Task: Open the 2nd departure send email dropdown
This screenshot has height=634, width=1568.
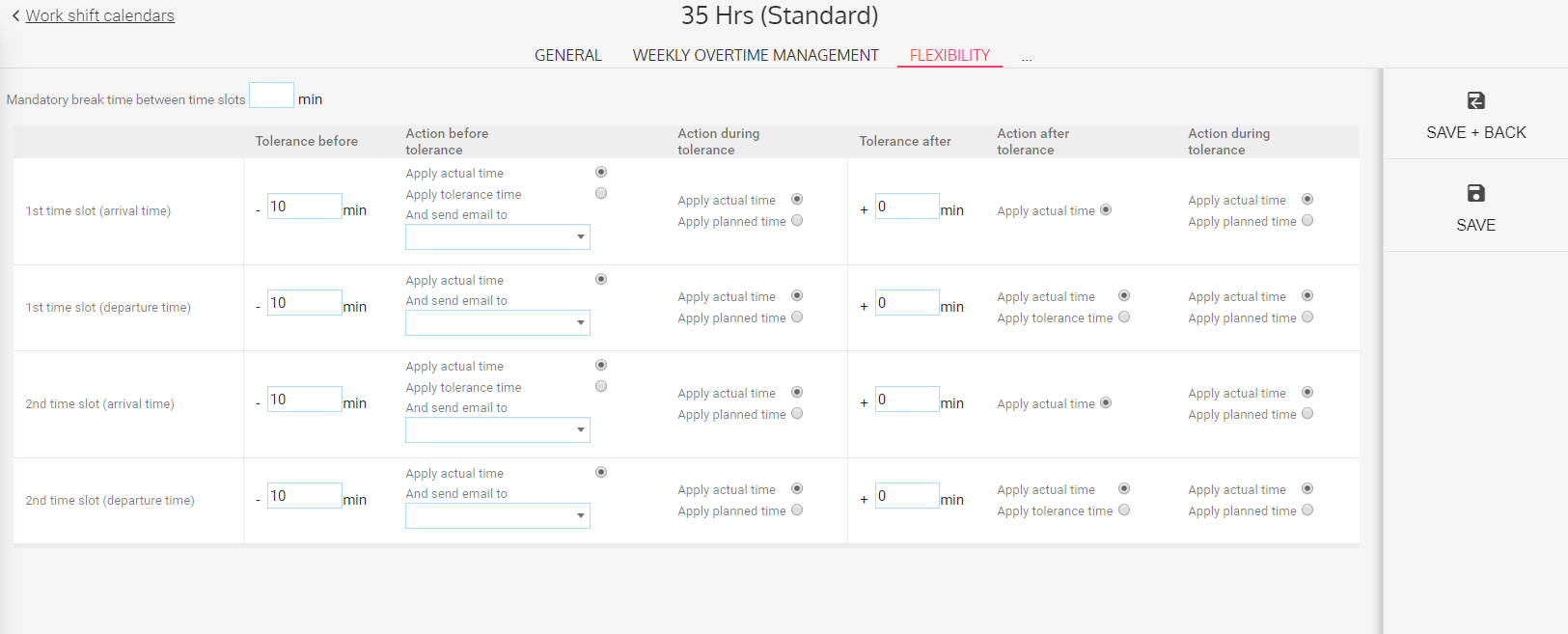Action: [x=497, y=516]
